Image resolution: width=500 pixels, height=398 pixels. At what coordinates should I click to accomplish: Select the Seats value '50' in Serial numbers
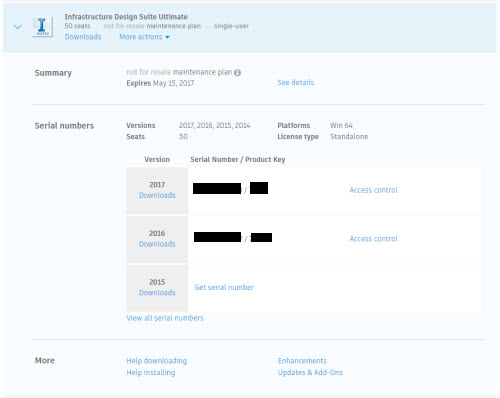183,136
